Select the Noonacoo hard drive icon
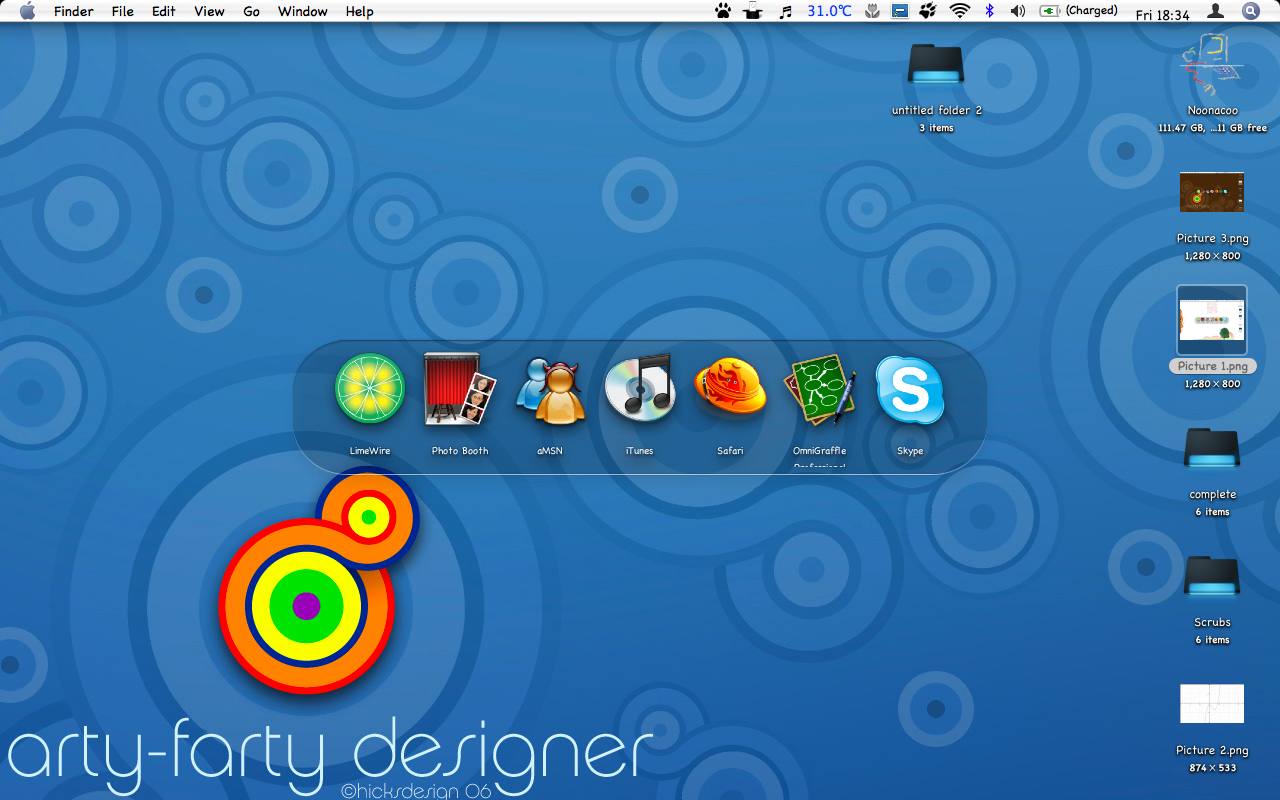Image resolution: width=1280 pixels, height=800 pixels. (x=1212, y=66)
